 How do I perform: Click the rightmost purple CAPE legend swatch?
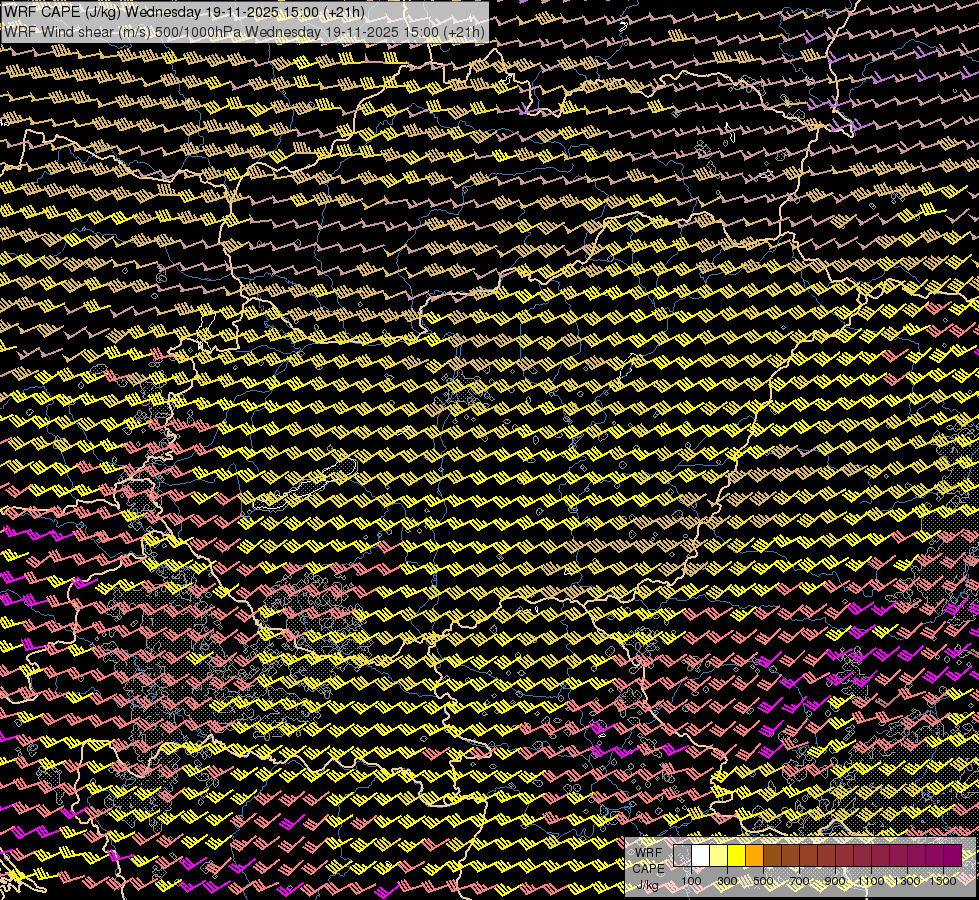tap(952, 855)
